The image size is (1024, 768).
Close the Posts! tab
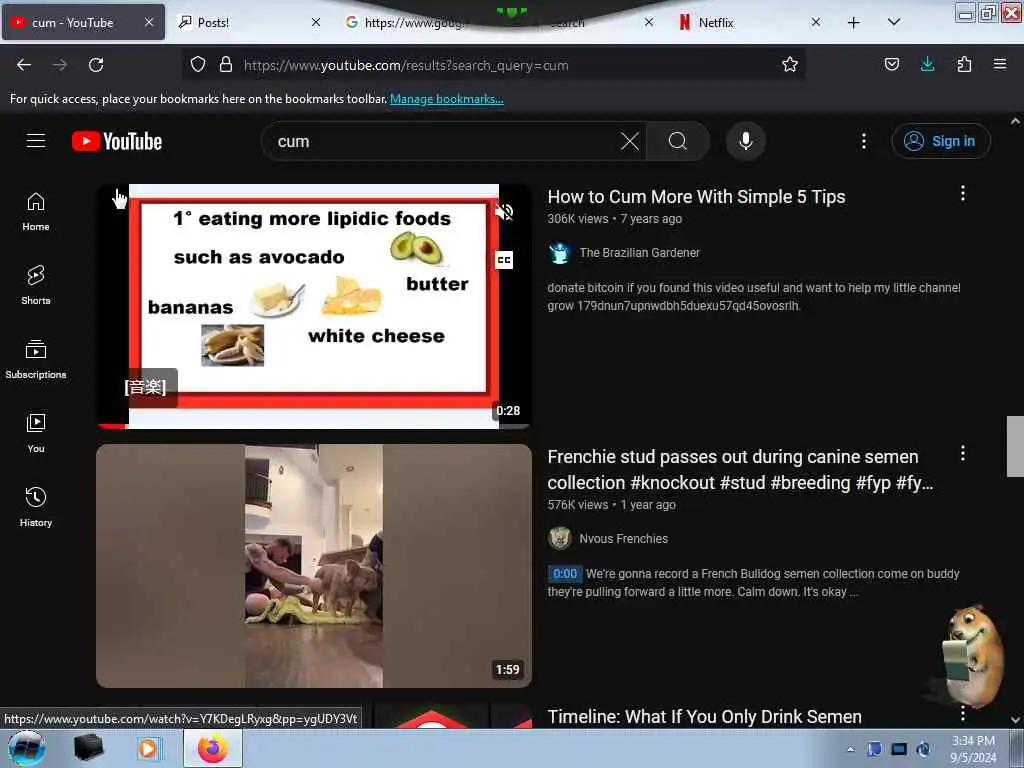[x=315, y=22]
